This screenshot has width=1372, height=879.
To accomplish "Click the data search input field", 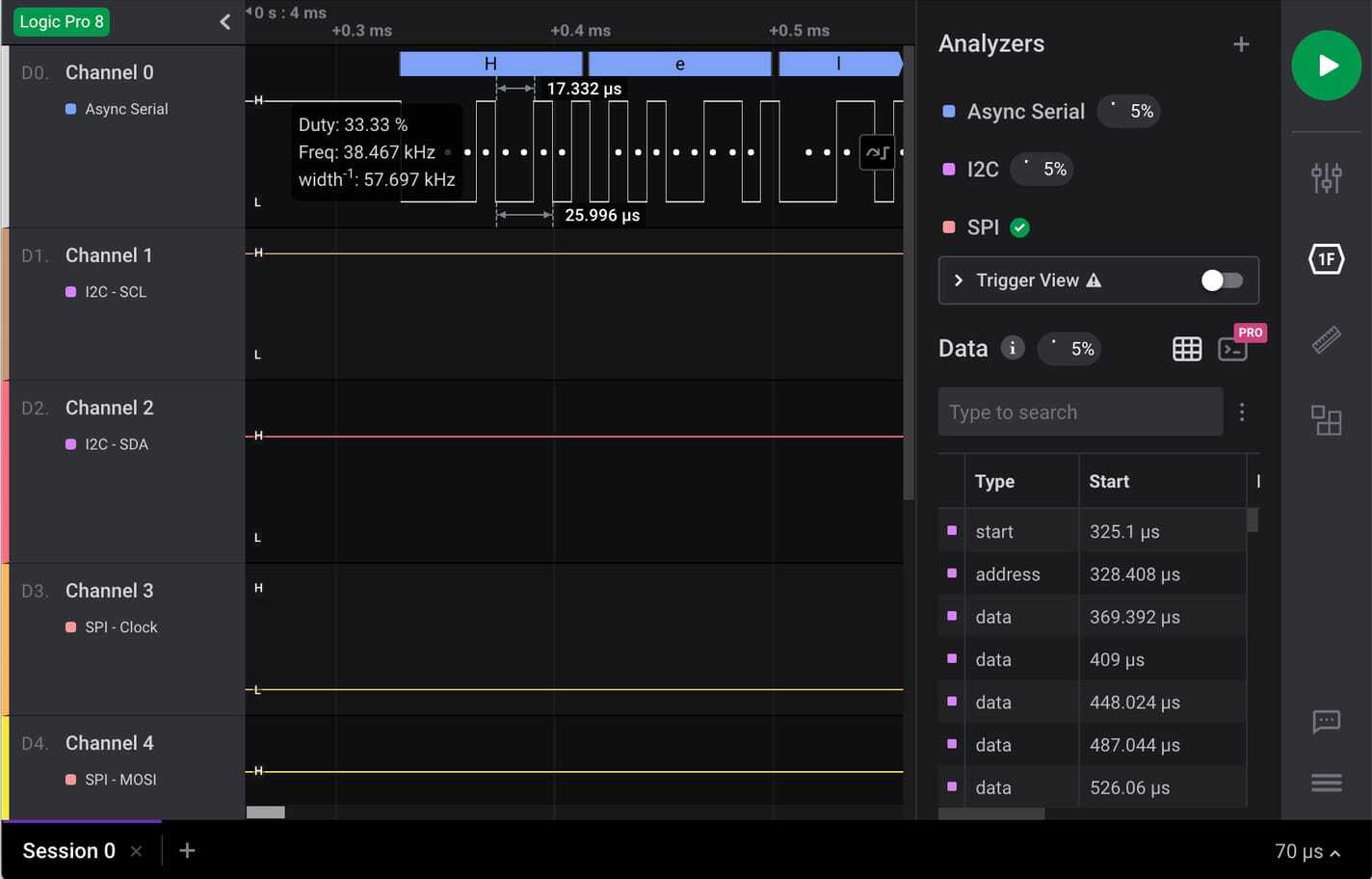I will [1079, 412].
